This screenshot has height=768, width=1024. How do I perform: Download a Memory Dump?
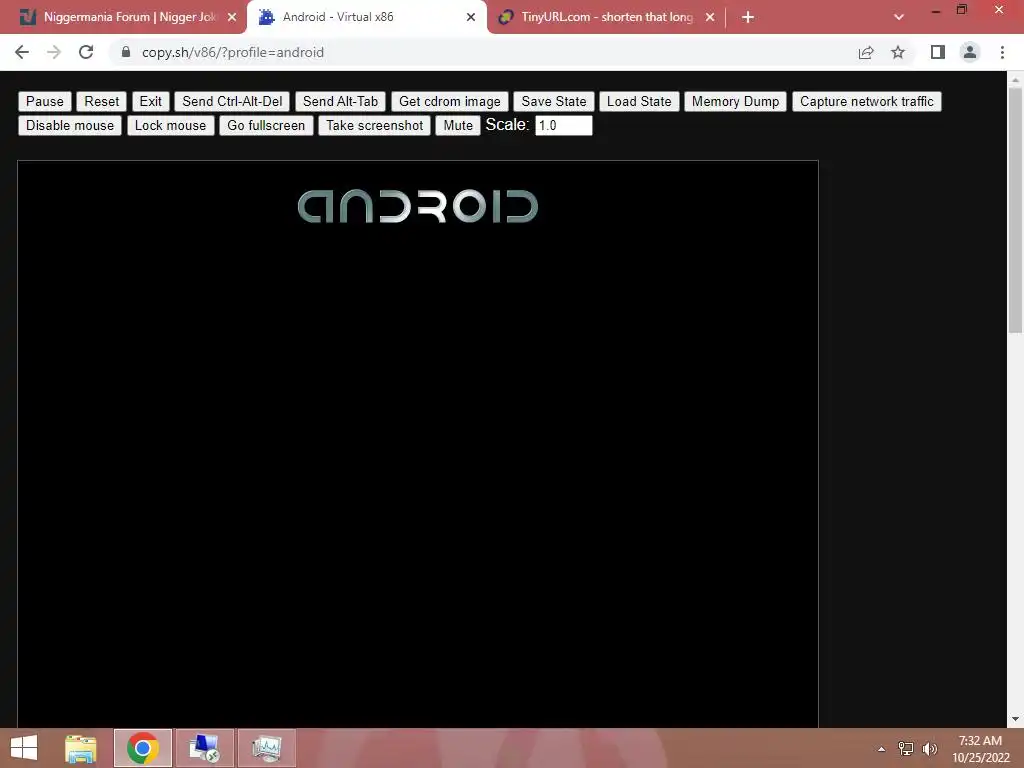click(735, 101)
